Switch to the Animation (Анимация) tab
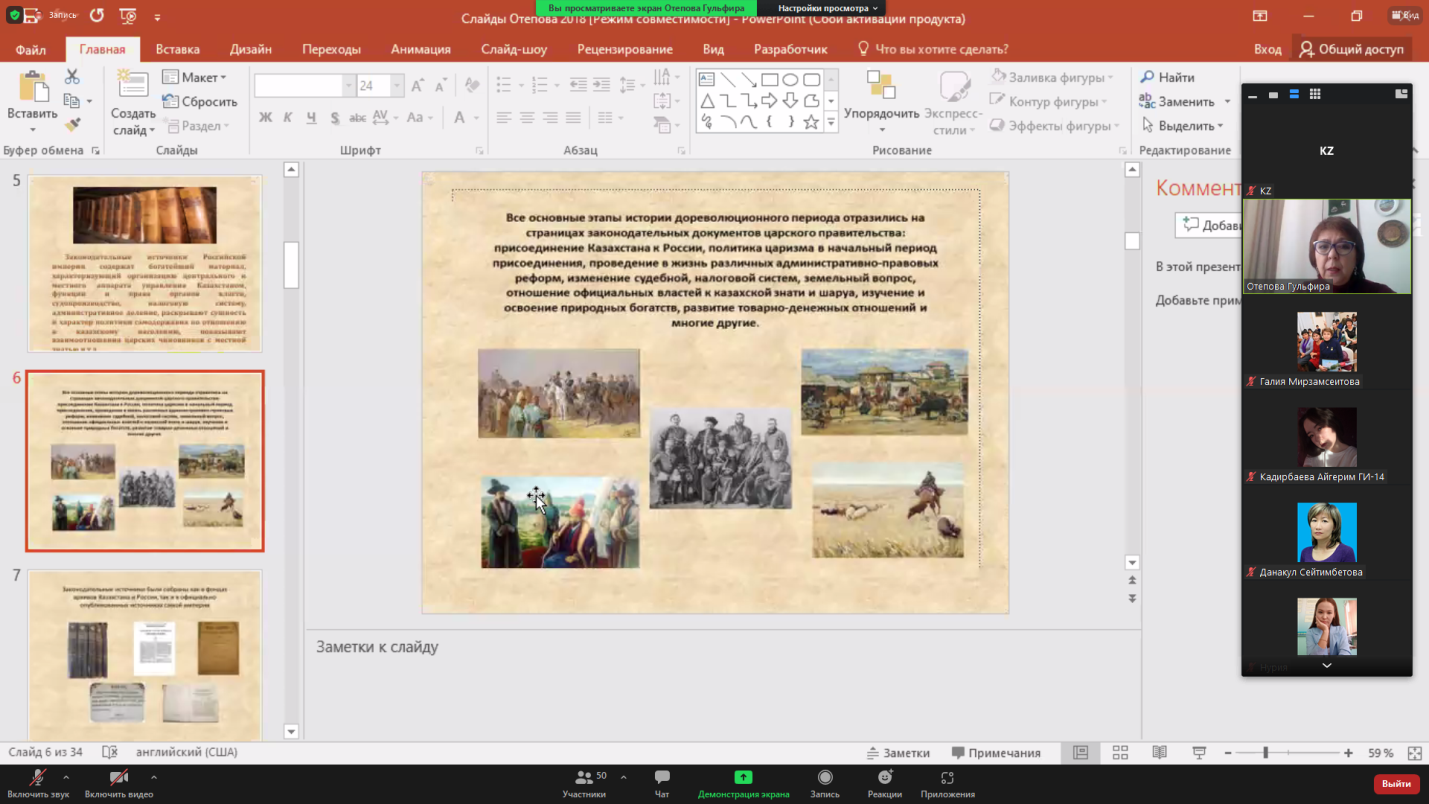This screenshot has height=804, width=1429. coord(420,49)
